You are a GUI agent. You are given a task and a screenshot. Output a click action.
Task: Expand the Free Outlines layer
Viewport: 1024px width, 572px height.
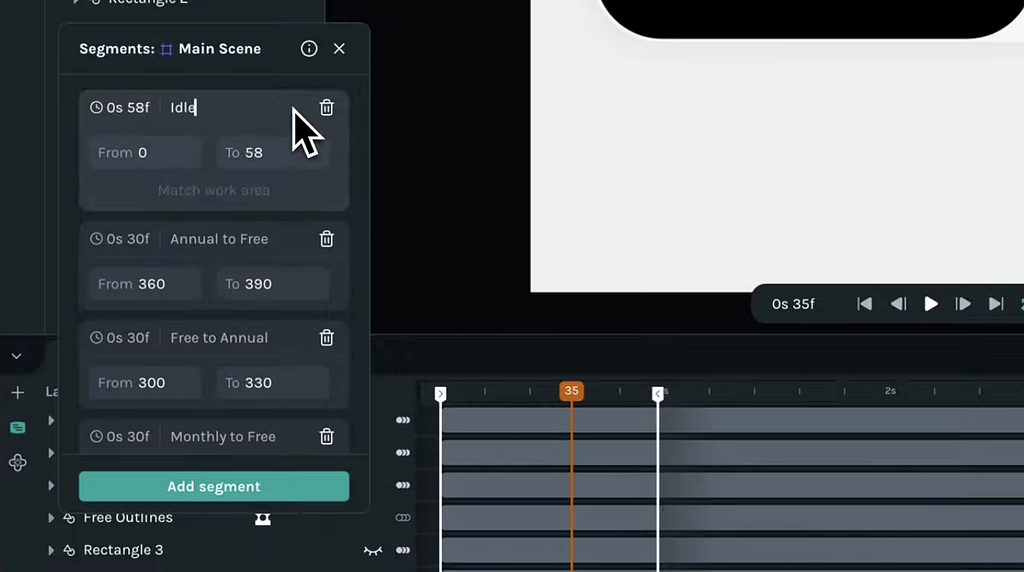point(51,518)
